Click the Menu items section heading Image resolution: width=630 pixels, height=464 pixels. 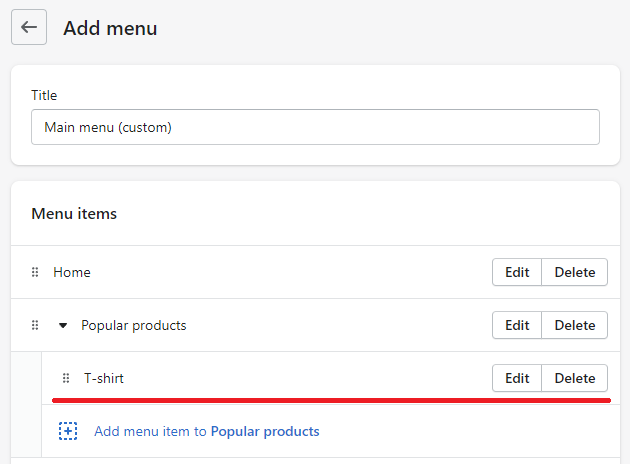74,213
